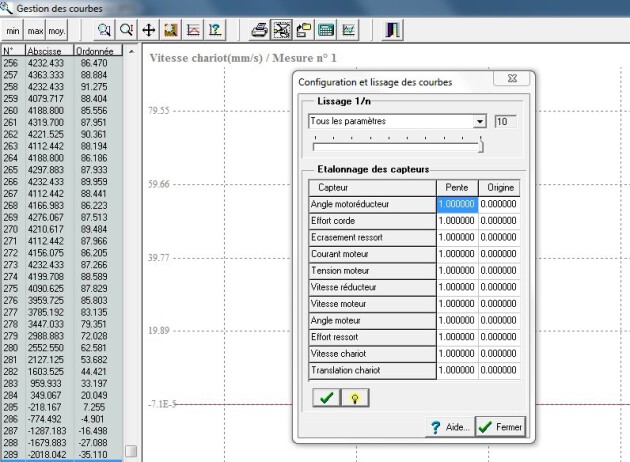Click the min toolbar button
This screenshot has width=630, height=462.
pyautogui.click(x=12, y=31)
